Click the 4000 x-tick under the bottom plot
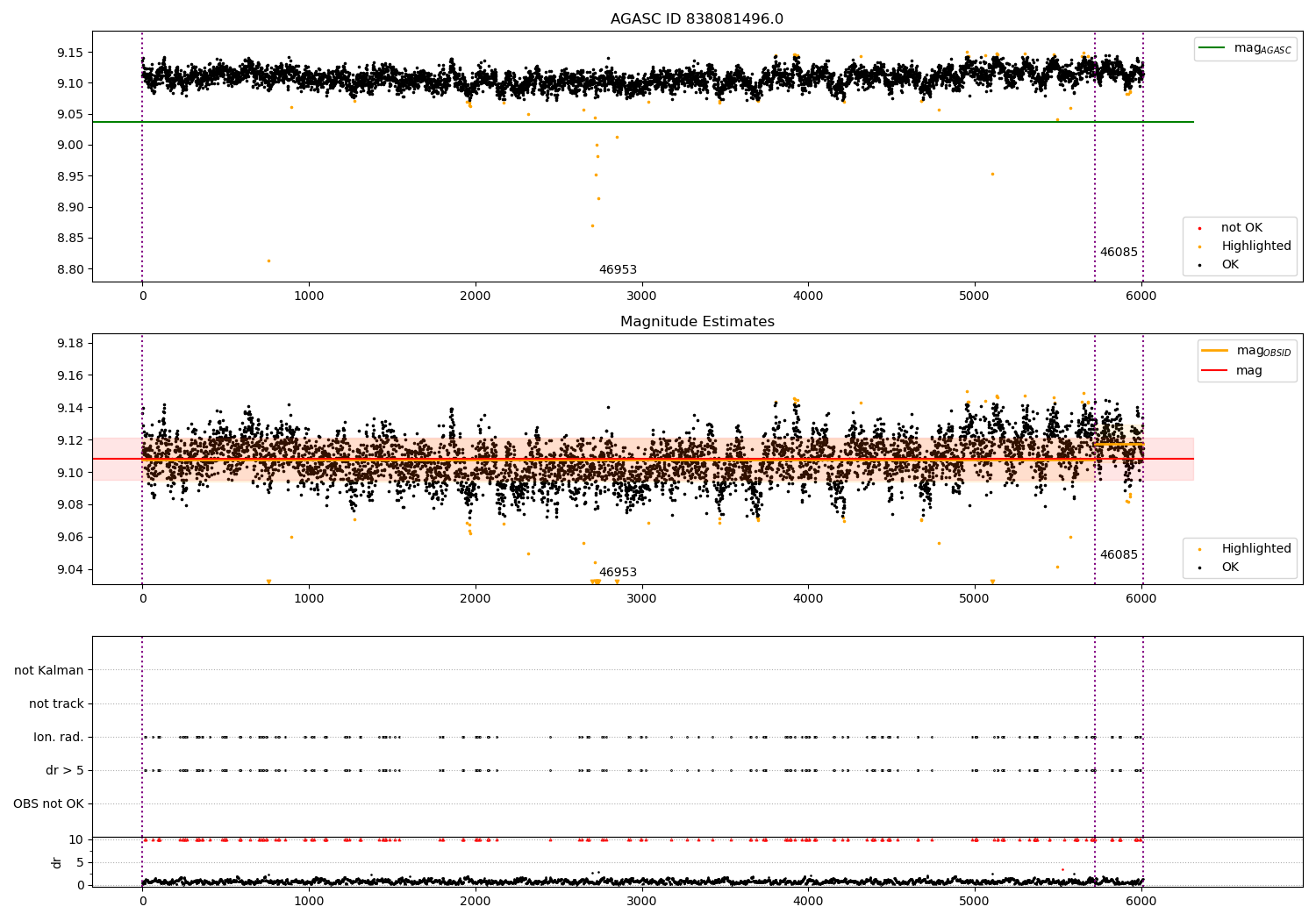 (808, 902)
